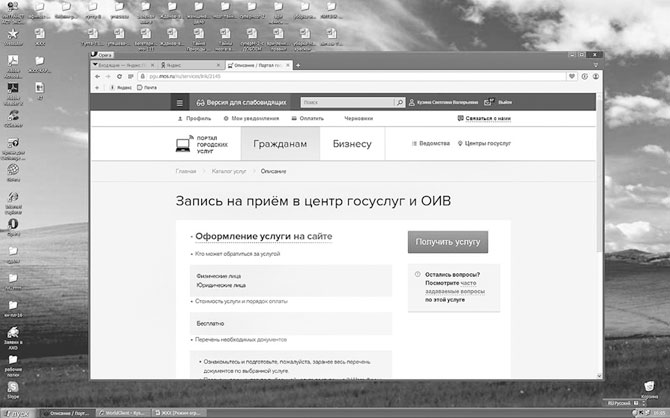Open a new browser tab with plus
This screenshot has width=670, height=418.
click(x=298, y=65)
